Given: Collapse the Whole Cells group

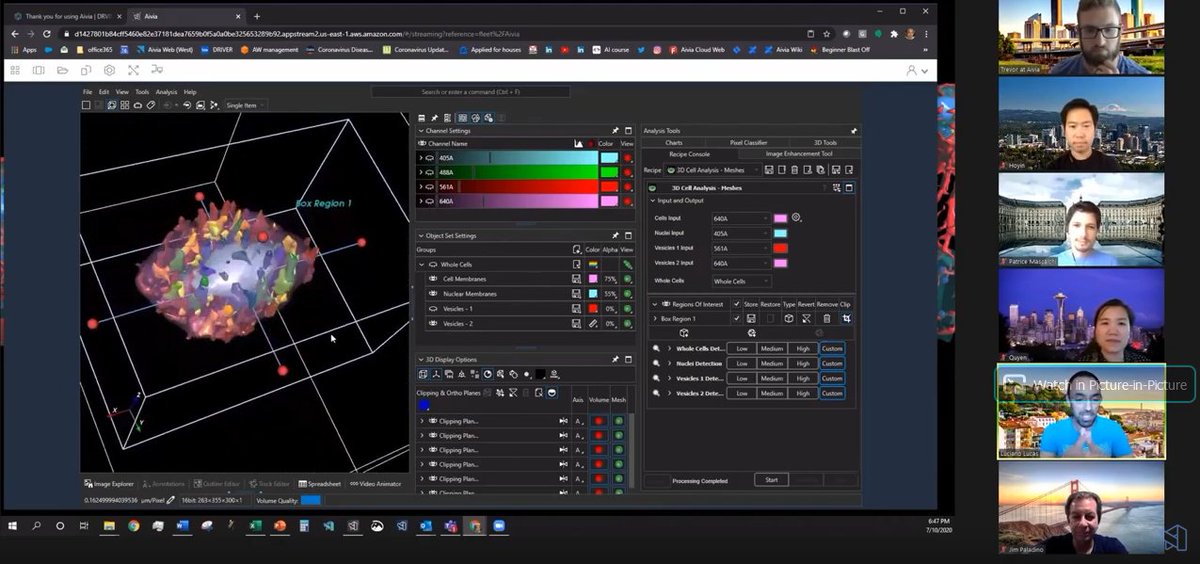Looking at the screenshot, I should tap(422, 264).
